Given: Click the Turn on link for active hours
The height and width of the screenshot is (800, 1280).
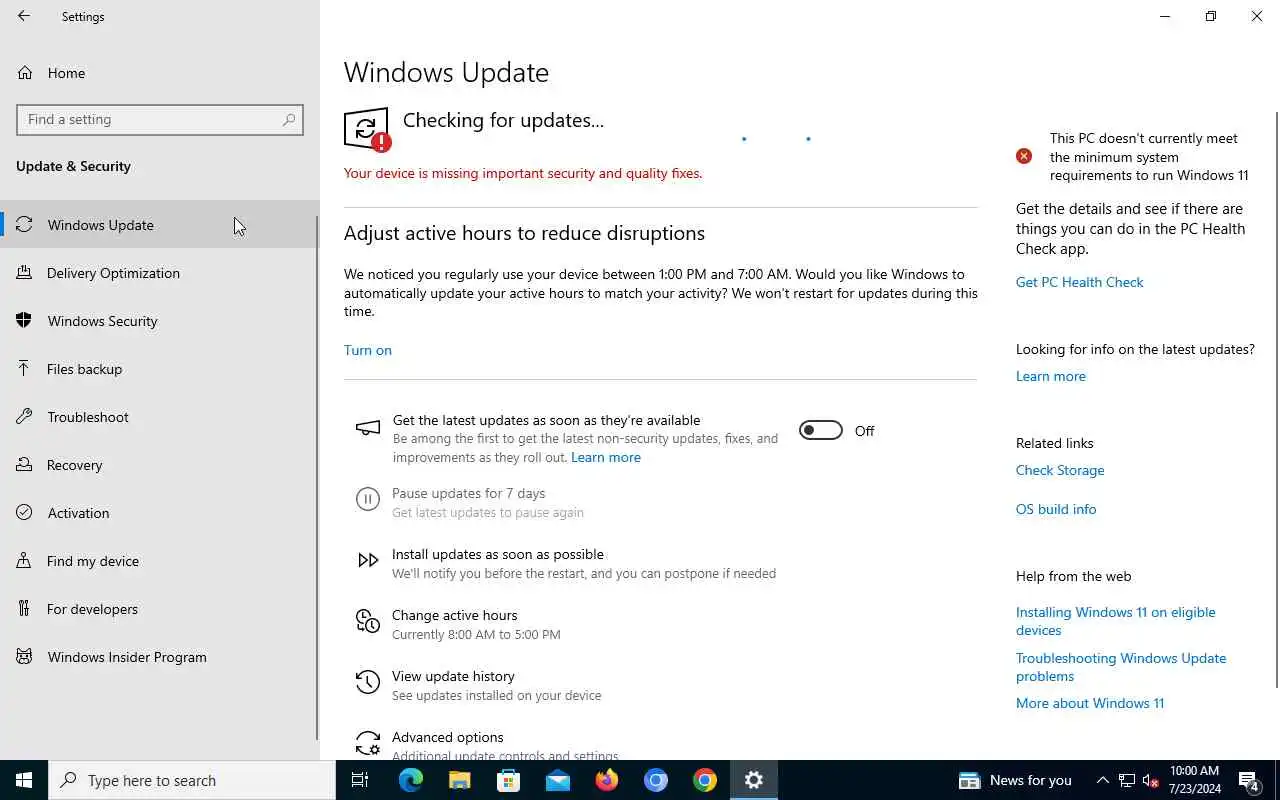Looking at the screenshot, I should (368, 350).
